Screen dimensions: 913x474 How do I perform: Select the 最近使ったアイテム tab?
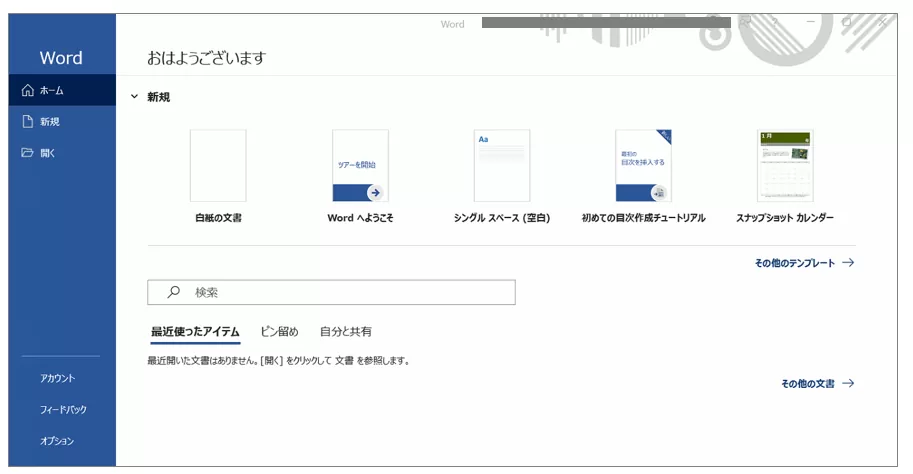[x=195, y=332]
